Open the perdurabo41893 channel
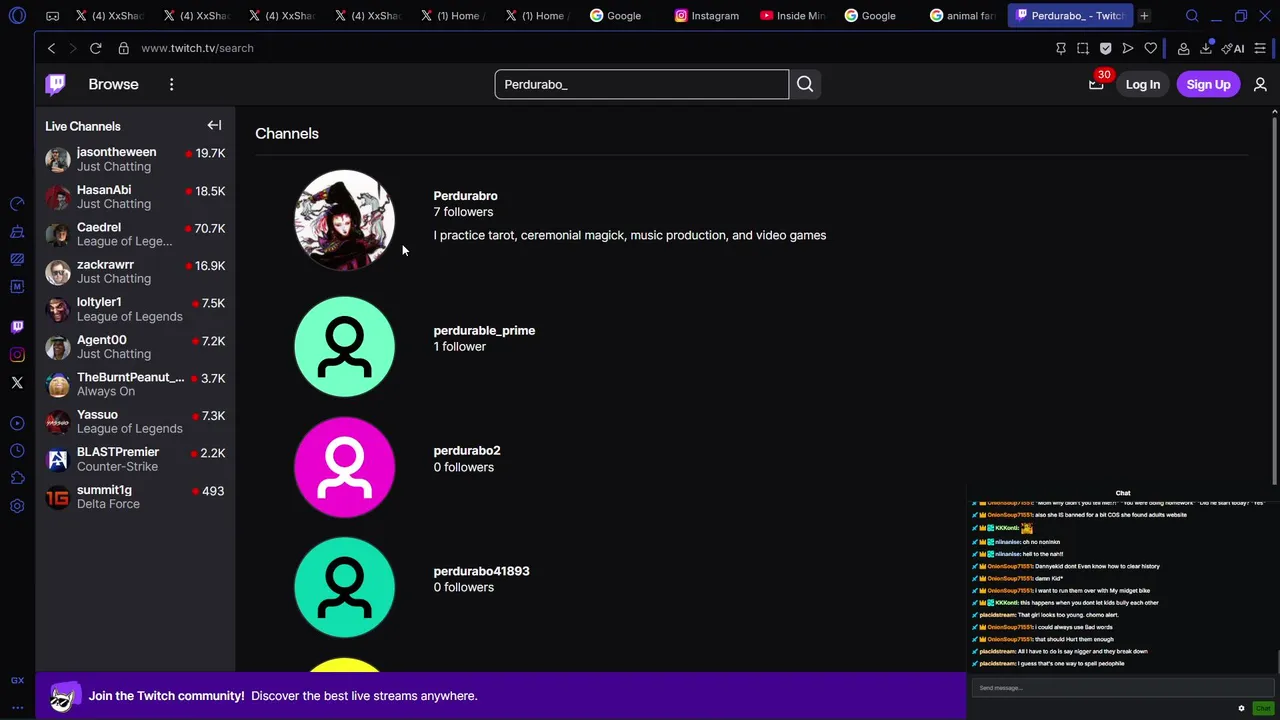1280x720 pixels. (481, 571)
